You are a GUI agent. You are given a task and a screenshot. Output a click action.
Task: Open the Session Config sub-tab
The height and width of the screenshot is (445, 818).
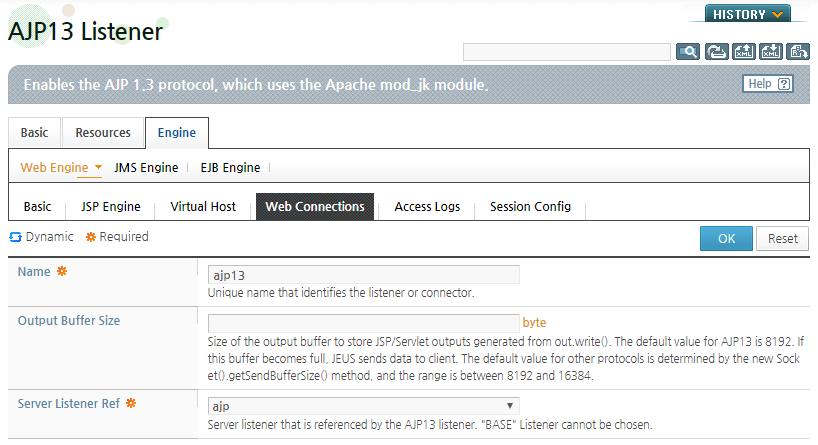(530, 207)
